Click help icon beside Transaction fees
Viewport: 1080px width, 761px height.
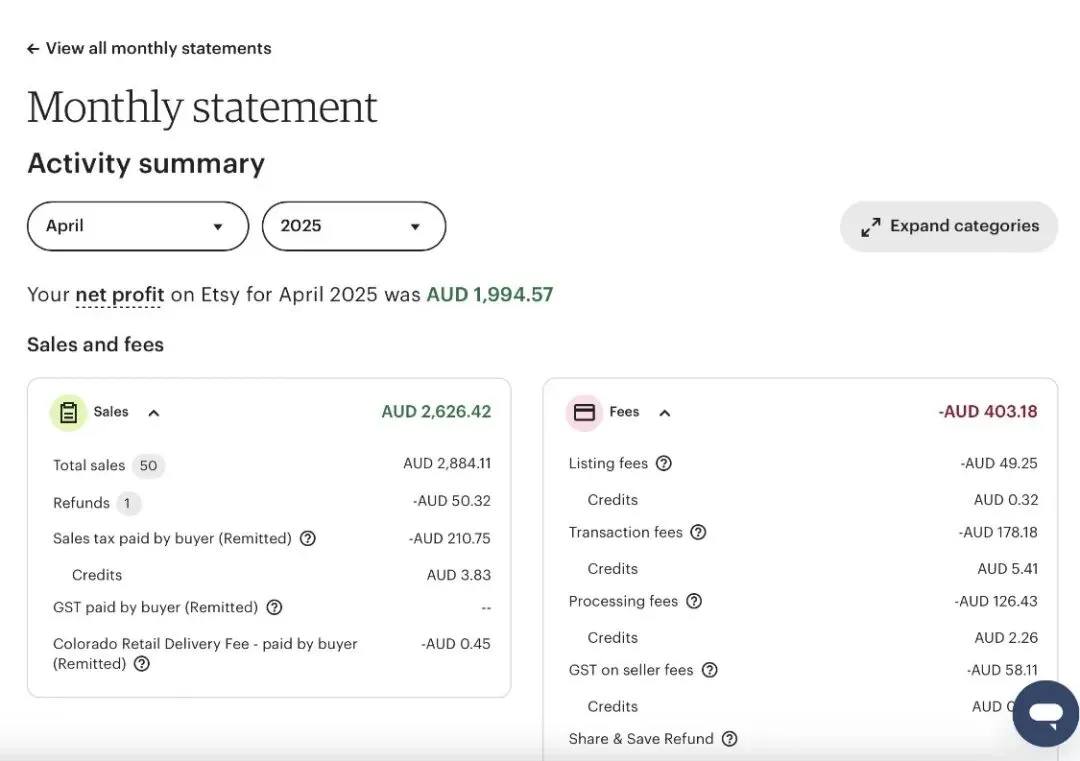click(x=698, y=533)
